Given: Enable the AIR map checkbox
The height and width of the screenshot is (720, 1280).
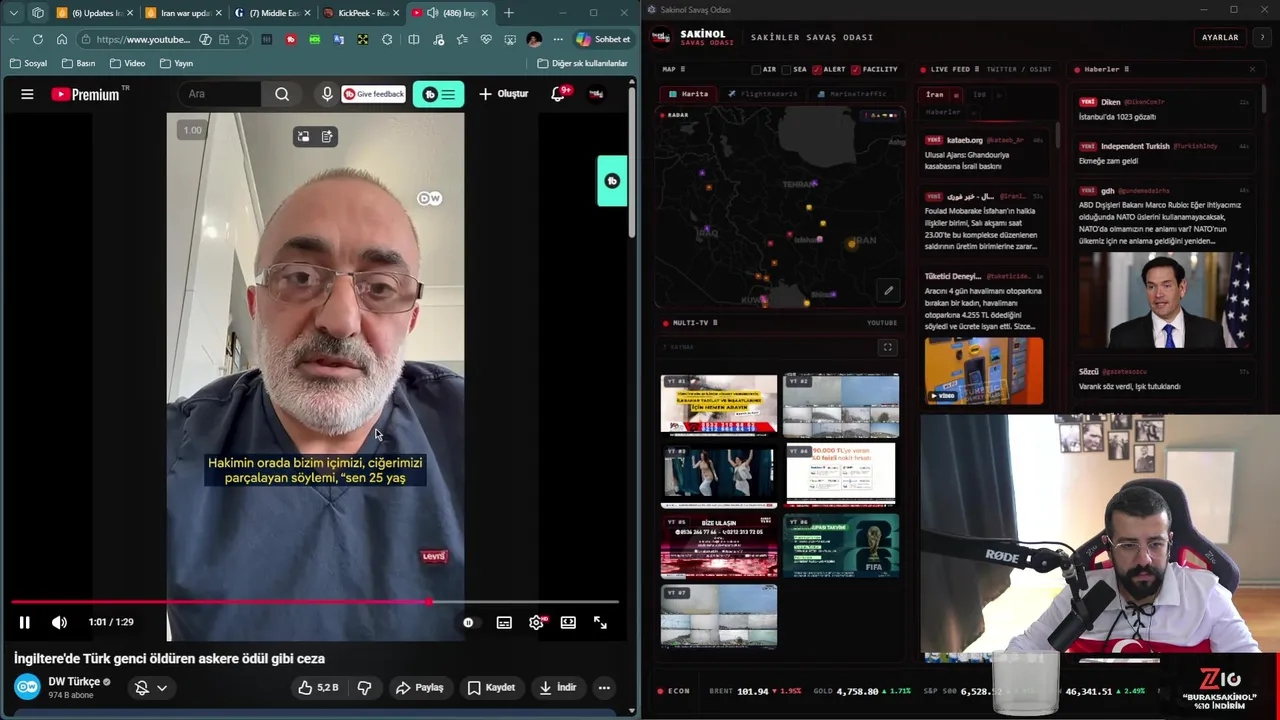Looking at the screenshot, I should point(757,70).
